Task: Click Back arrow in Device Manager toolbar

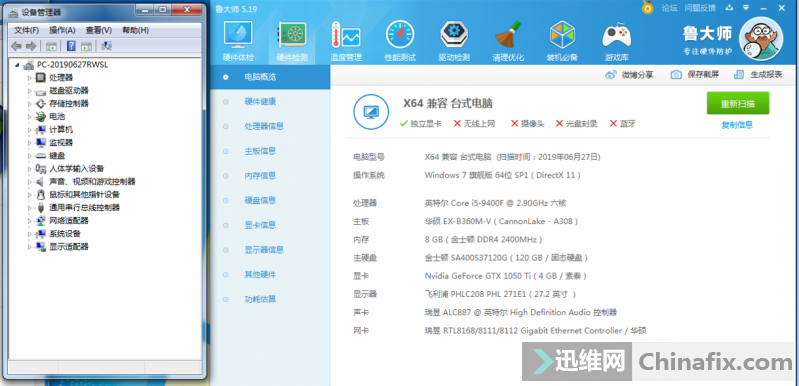Action: [x=16, y=46]
